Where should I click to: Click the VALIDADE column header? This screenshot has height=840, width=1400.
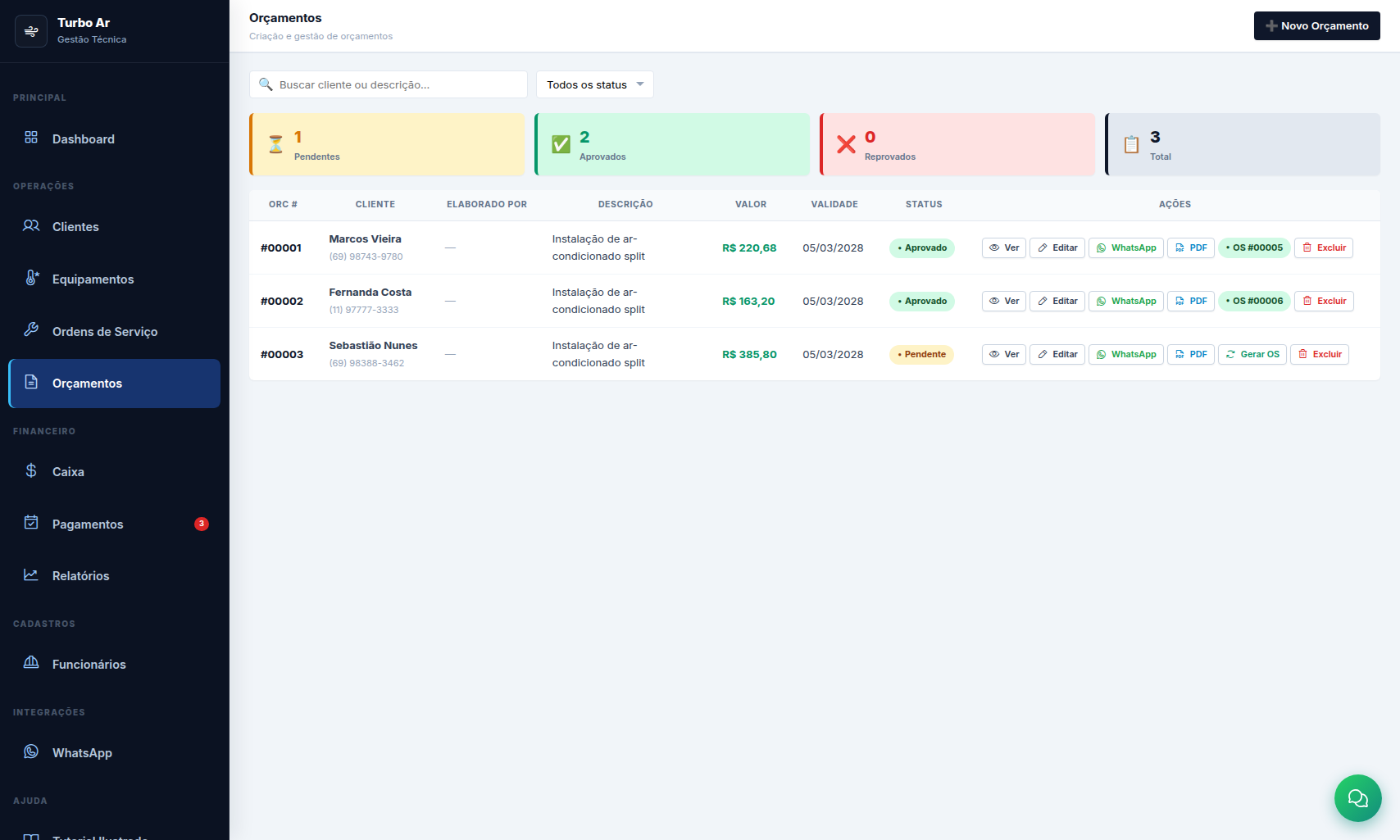834,204
